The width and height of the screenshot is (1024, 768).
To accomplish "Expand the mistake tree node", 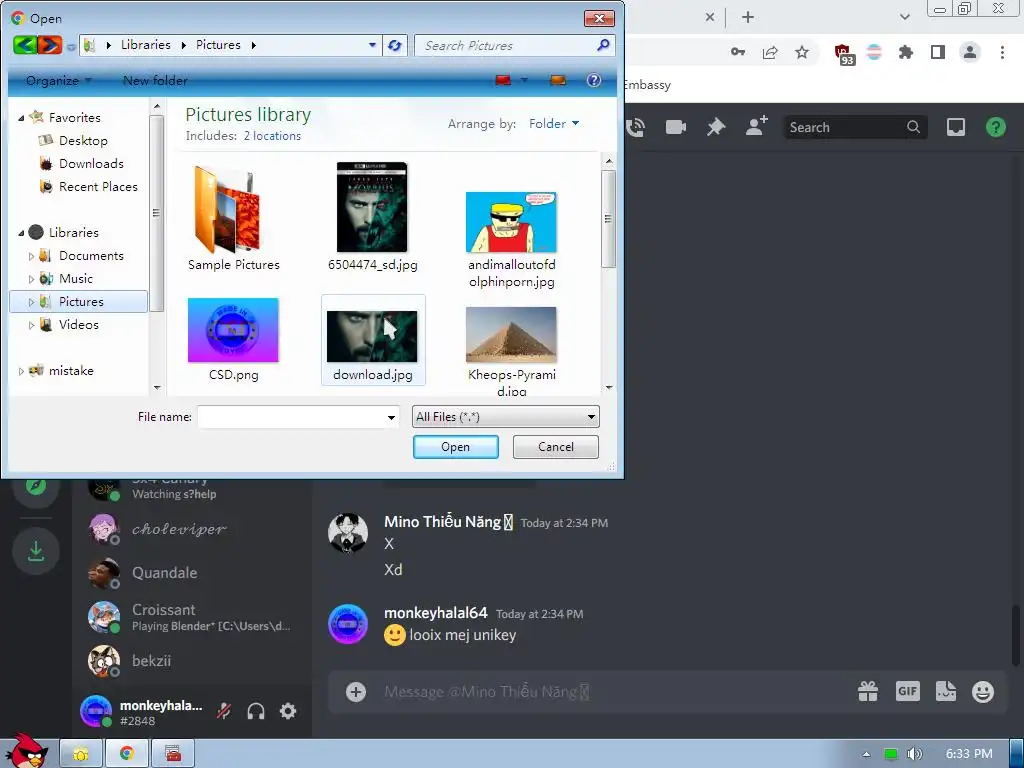I will [x=21, y=371].
